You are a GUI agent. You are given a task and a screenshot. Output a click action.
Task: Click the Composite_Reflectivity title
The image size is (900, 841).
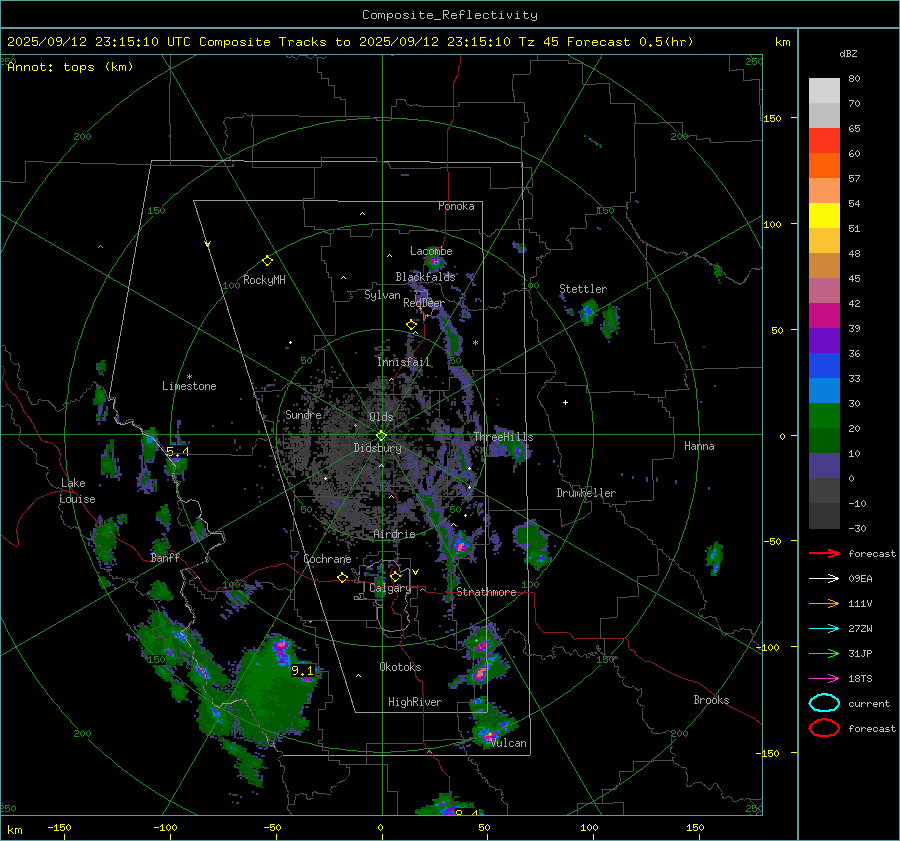450,15
